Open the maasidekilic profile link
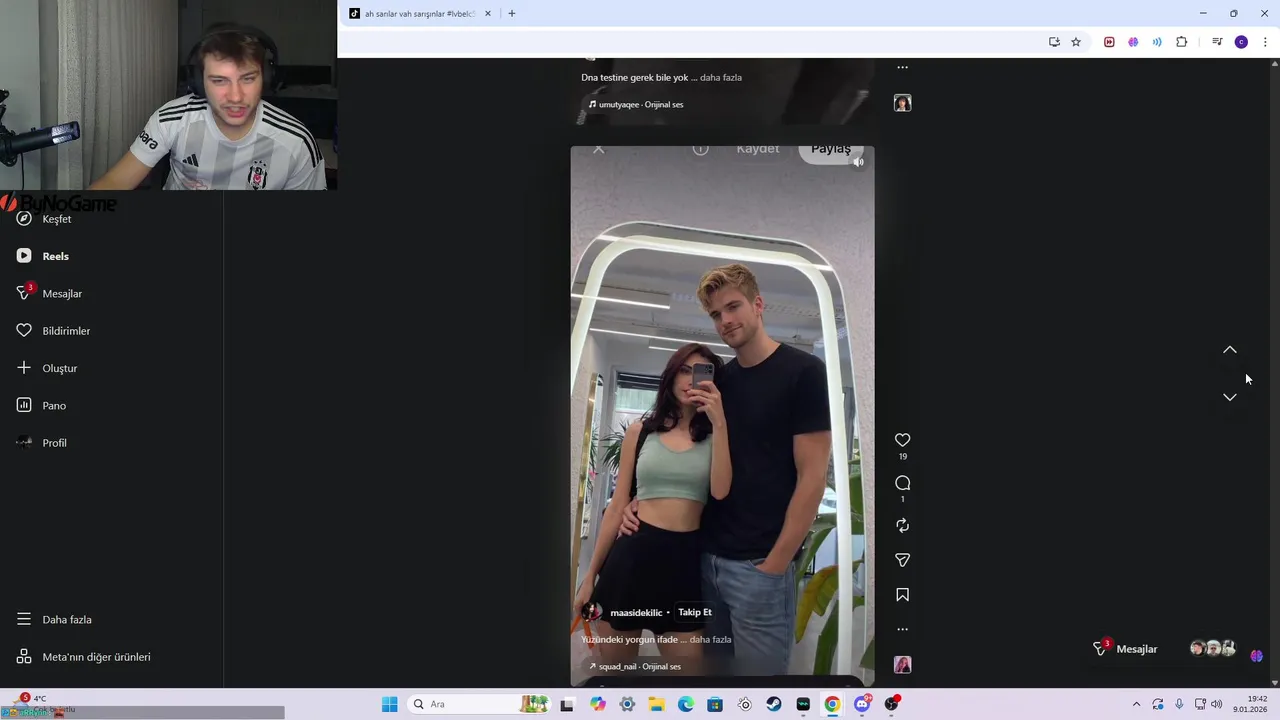 pyautogui.click(x=636, y=613)
